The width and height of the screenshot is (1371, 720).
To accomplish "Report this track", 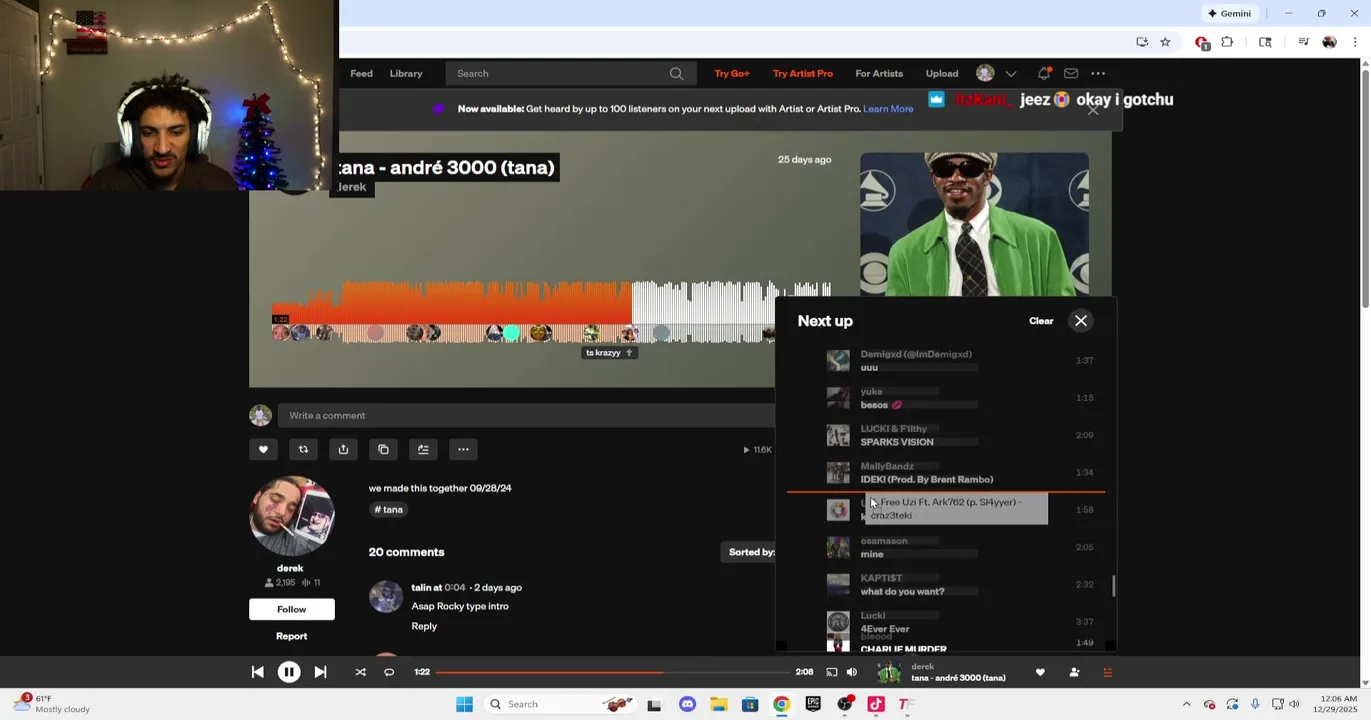I will click(x=291, y=636).
